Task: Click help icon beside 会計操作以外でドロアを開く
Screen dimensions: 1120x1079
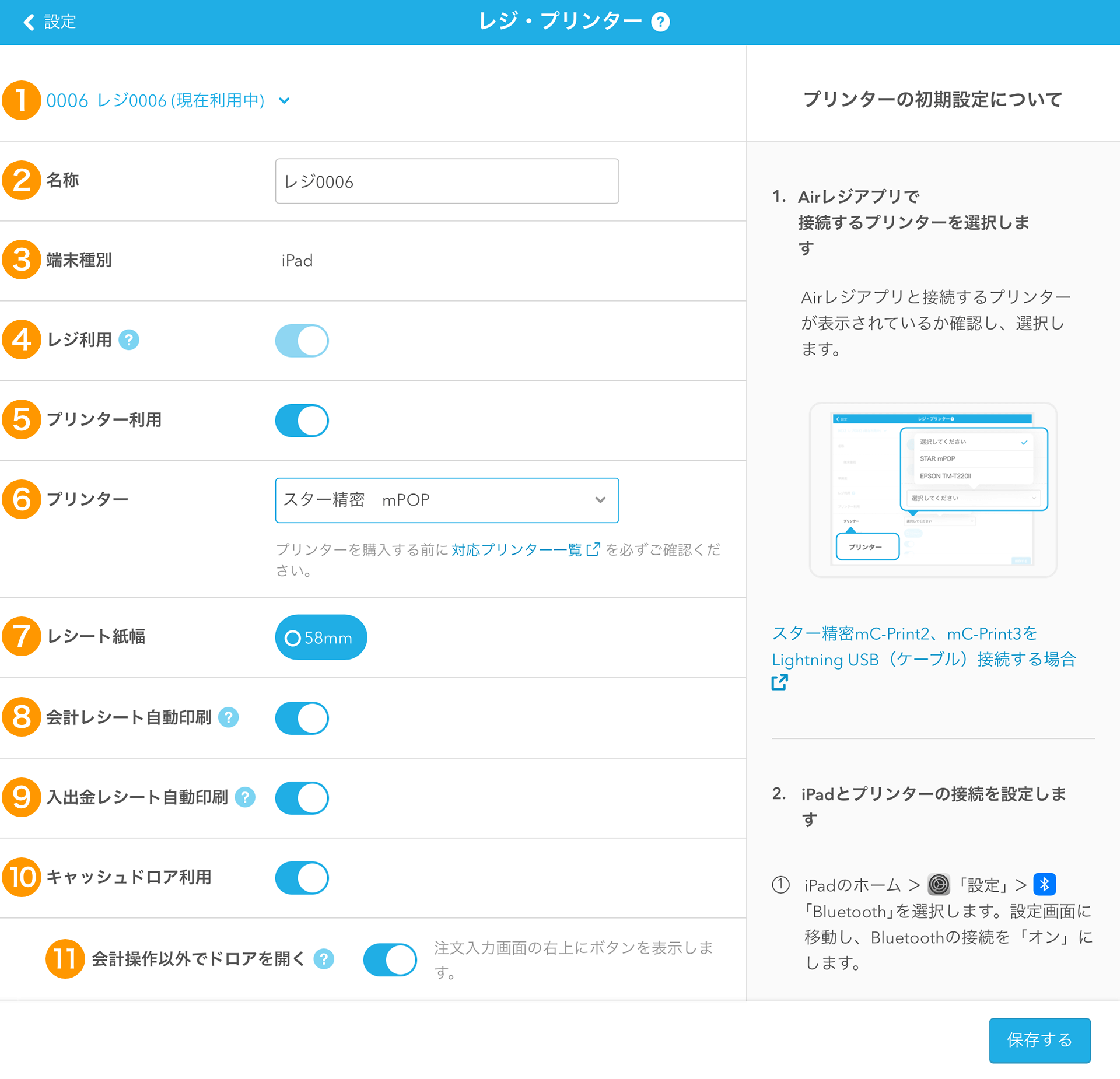Action: coord(324,958)
